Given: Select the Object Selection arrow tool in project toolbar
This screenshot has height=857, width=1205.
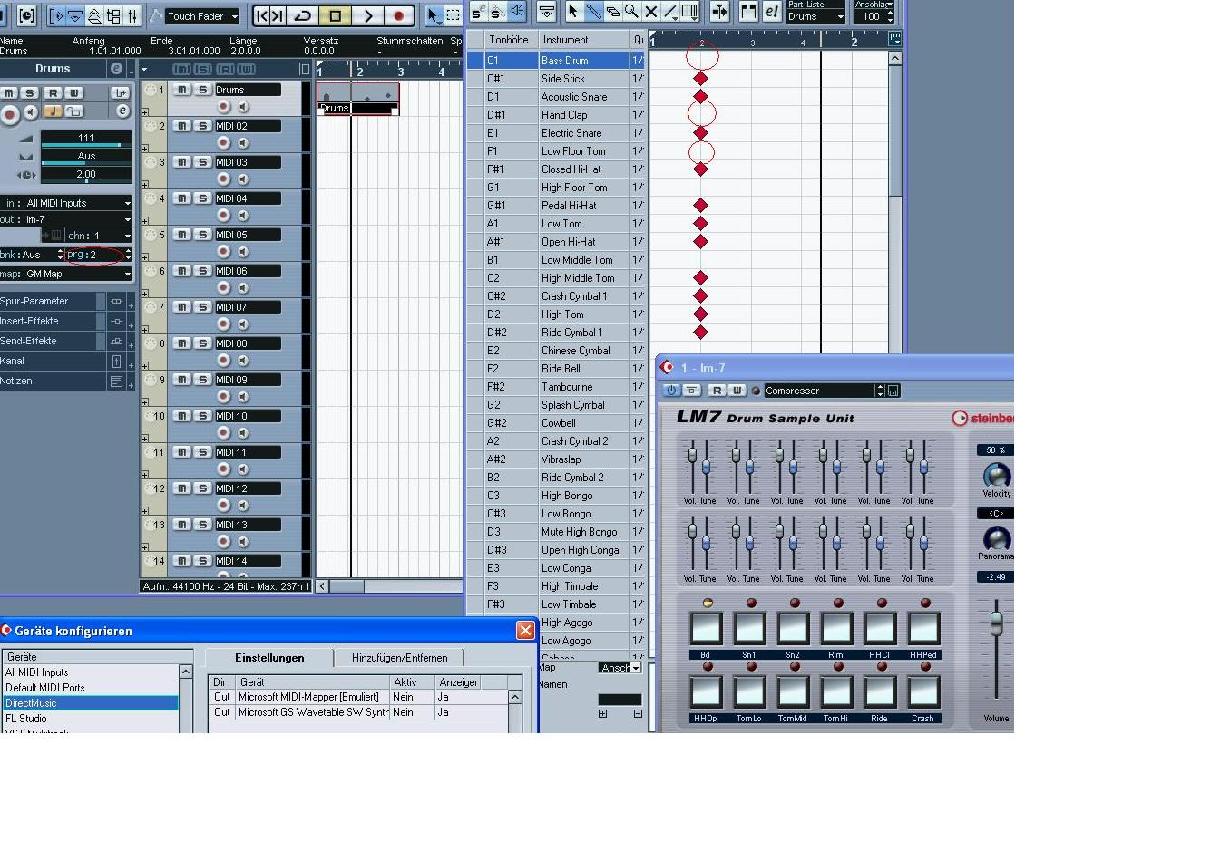Looking at the screenshot, I should [x=434, y=15].
